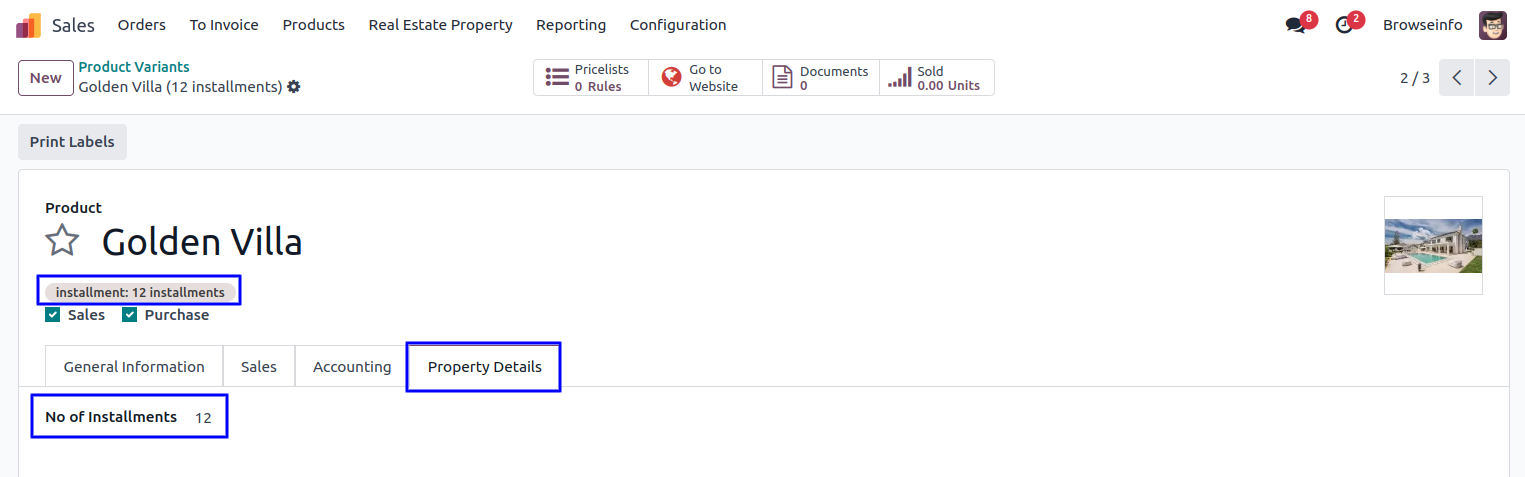The image size is (1525, 477).
Task: Follow the Product Variants breadcrumb link
Action: pyautogui.click(x=134, y=67)
